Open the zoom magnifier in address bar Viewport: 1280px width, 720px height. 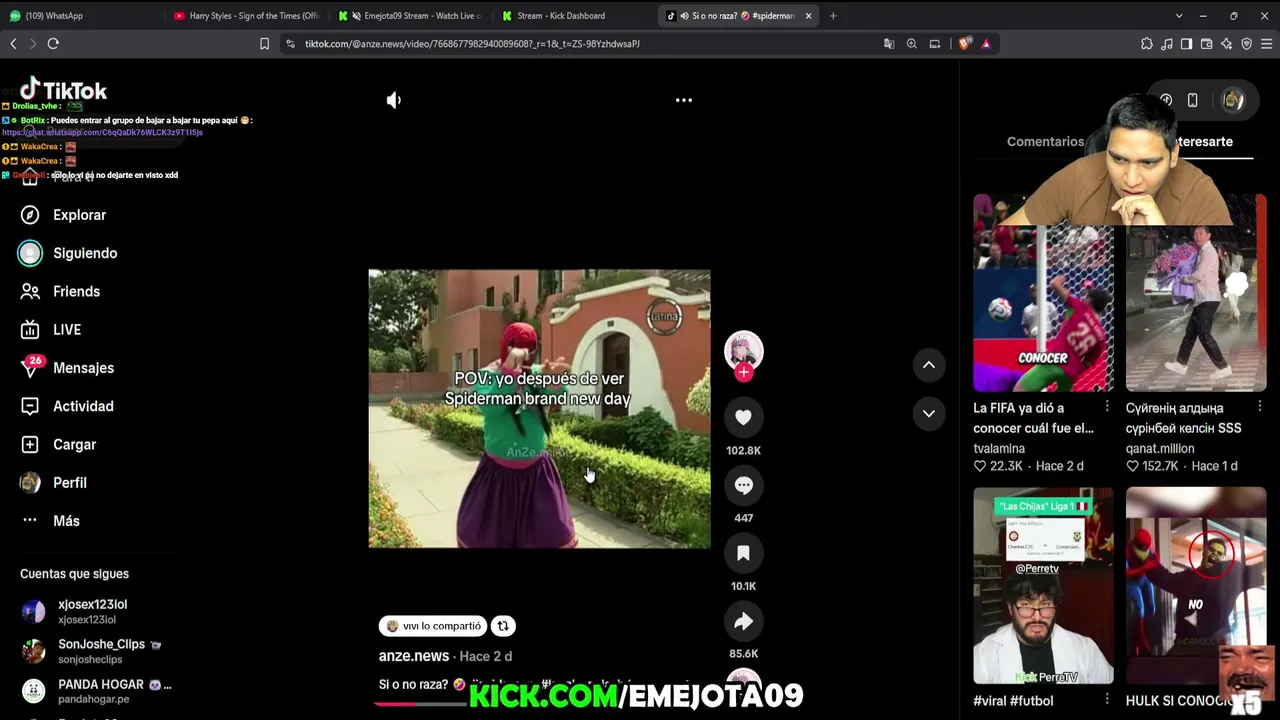coord(912,44)
